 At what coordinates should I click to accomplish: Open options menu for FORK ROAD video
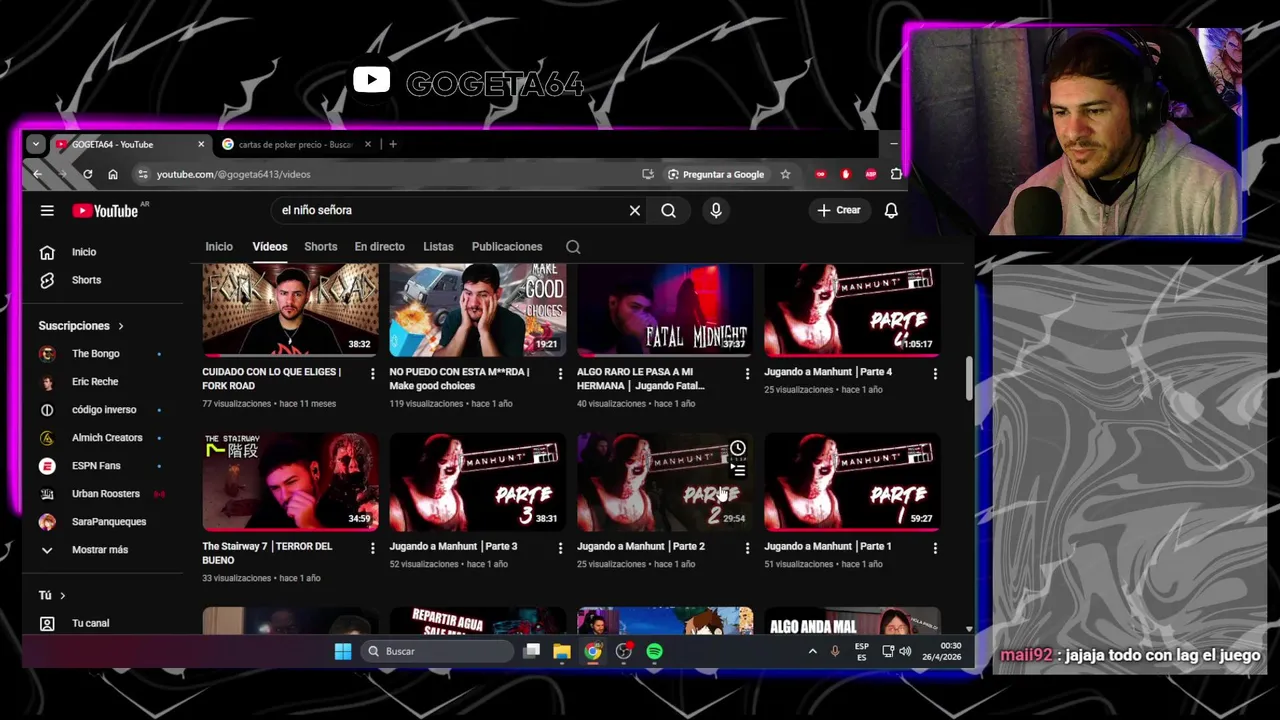tap(373, 373)
